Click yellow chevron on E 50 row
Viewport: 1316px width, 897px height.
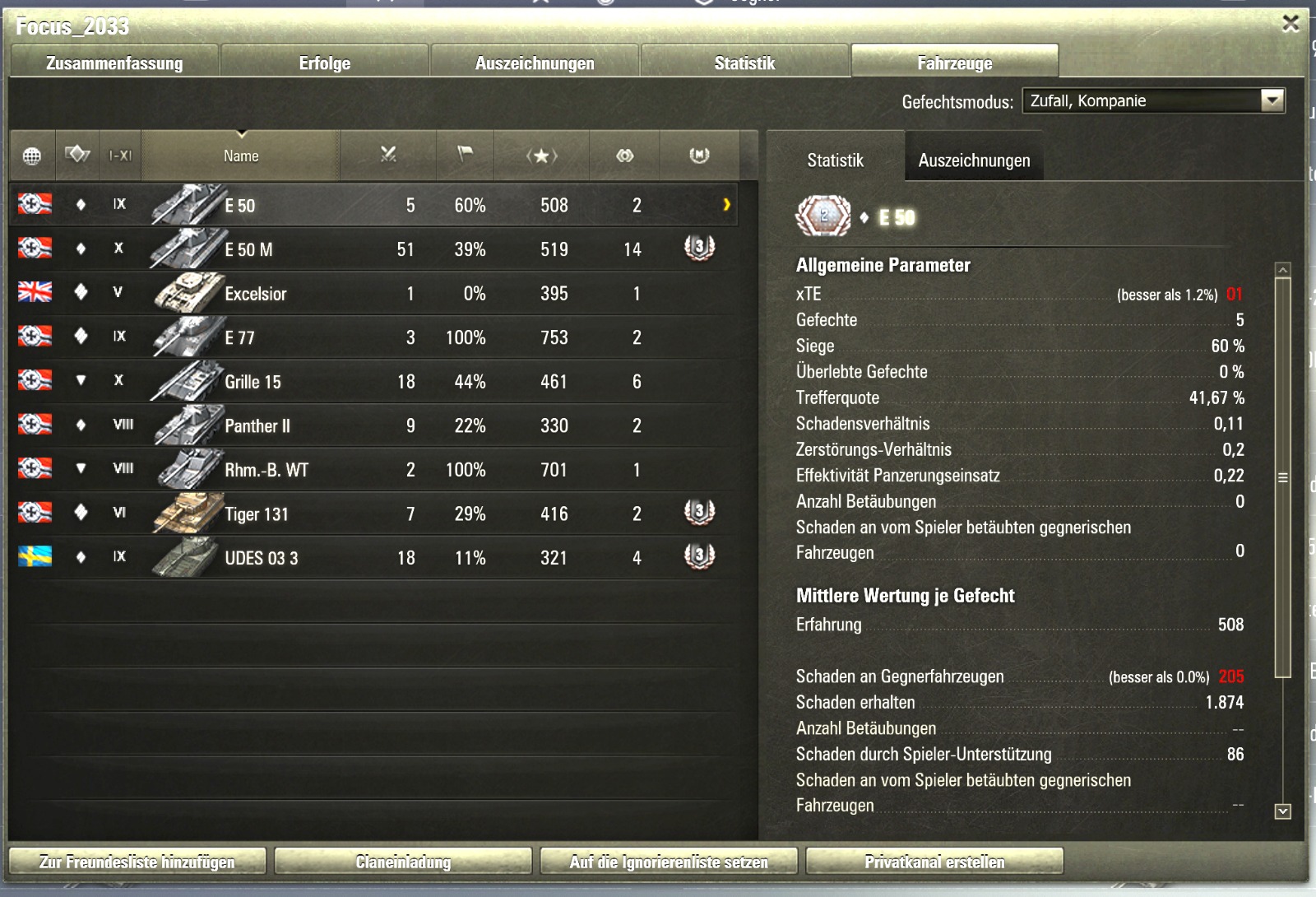pyautogui.click(x=726, y=205)
